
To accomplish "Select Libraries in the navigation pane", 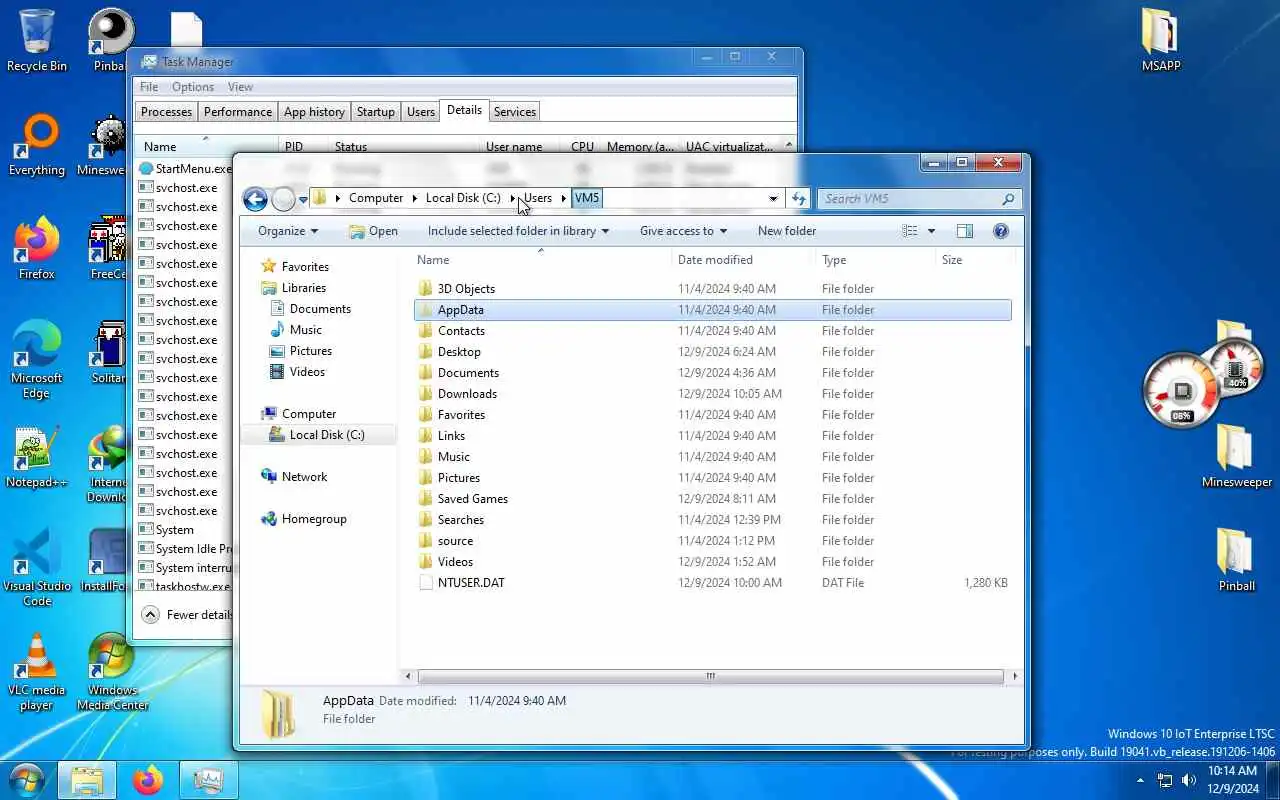I will coord(303,288).
